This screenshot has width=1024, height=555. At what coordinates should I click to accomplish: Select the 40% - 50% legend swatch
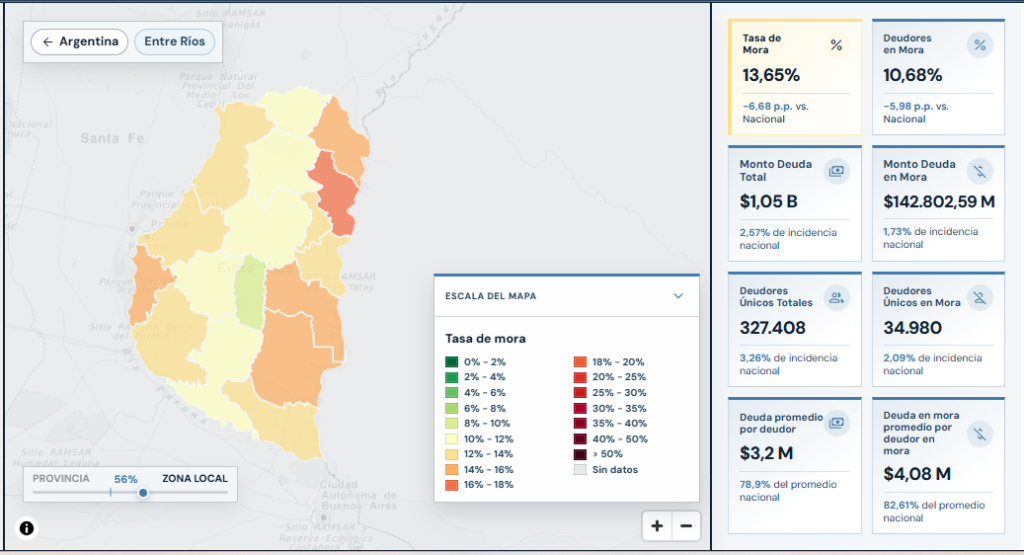point(580,439)
